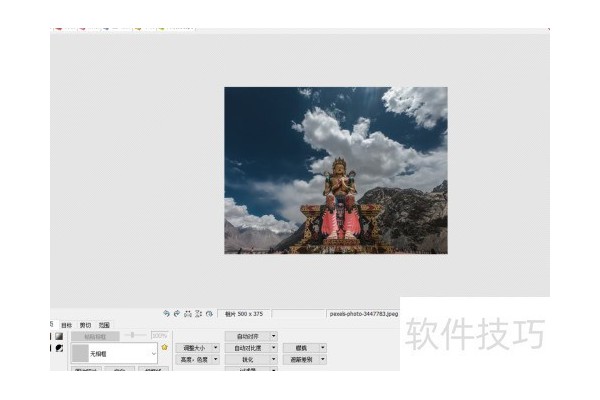Click the Undo arrow icon
This screenshot has width=600, height=400.
point(166,313)
